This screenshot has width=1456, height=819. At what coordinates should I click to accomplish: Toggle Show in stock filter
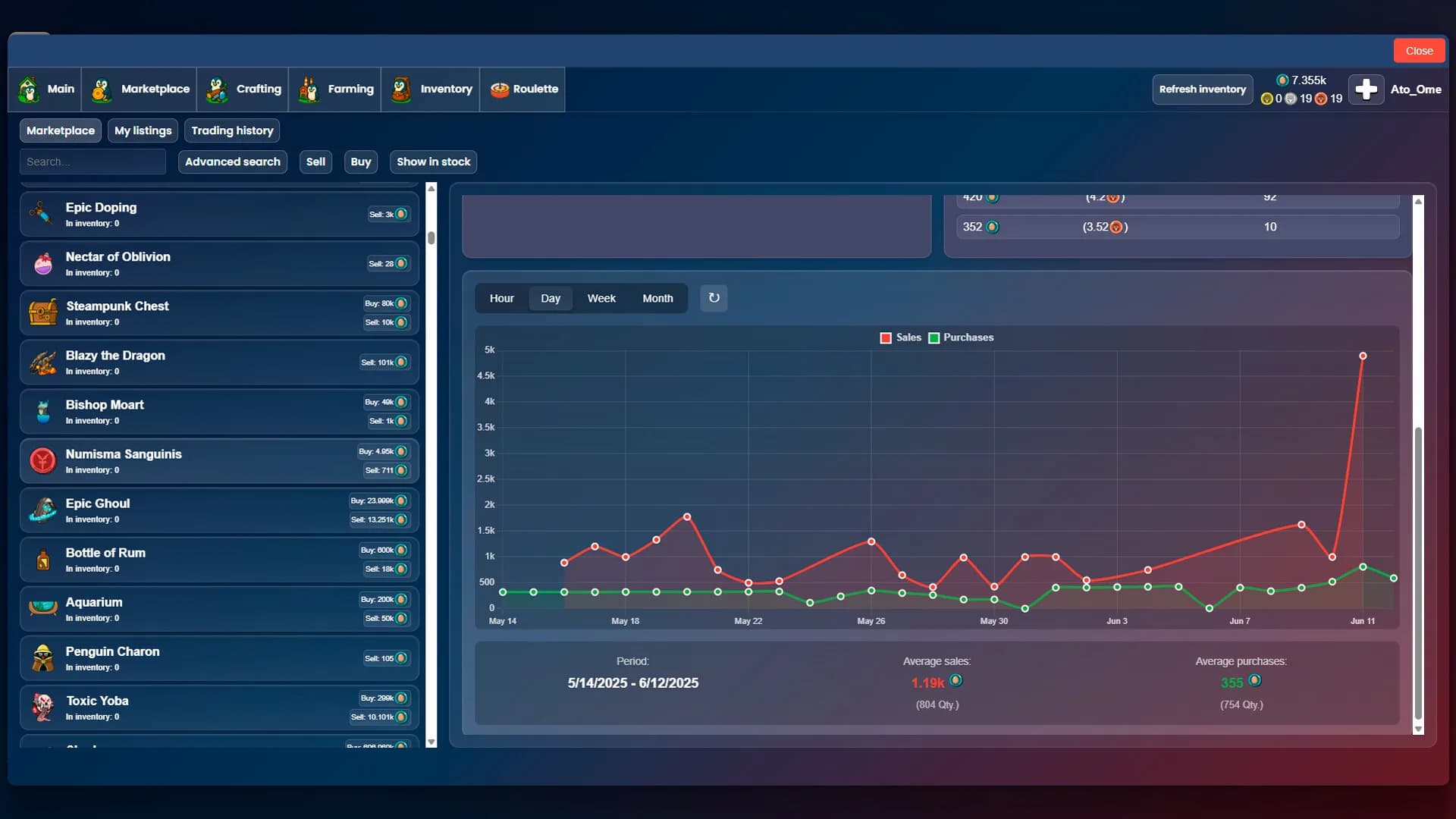[434, 162]
